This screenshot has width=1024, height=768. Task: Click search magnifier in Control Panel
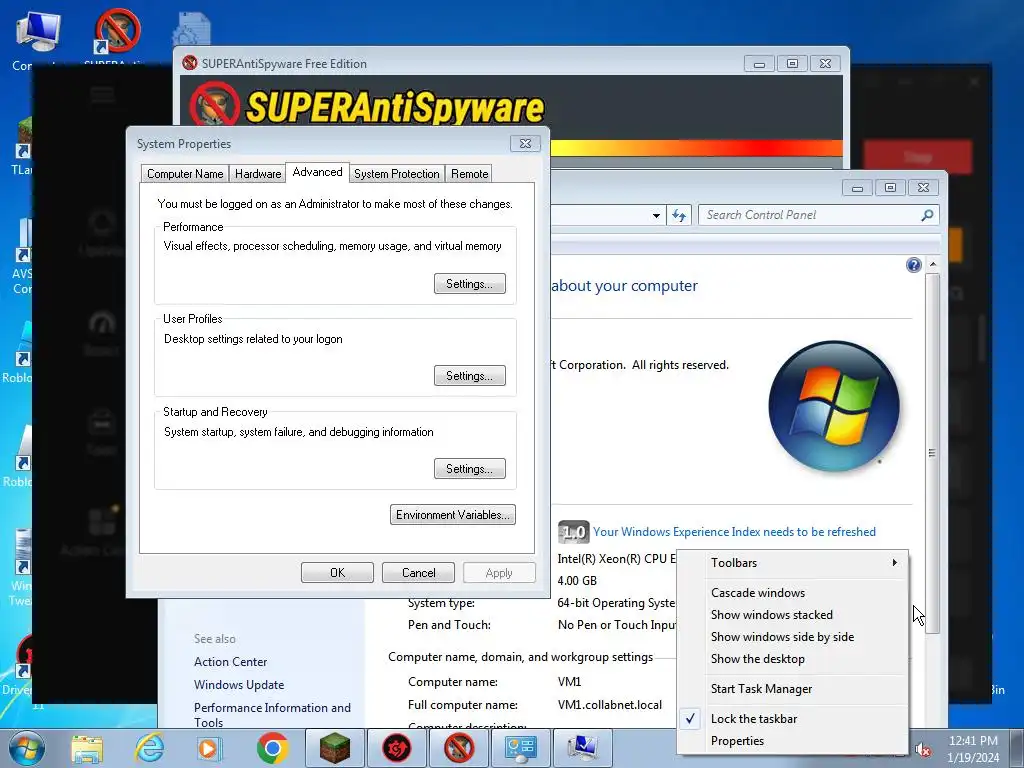point(927,215)
